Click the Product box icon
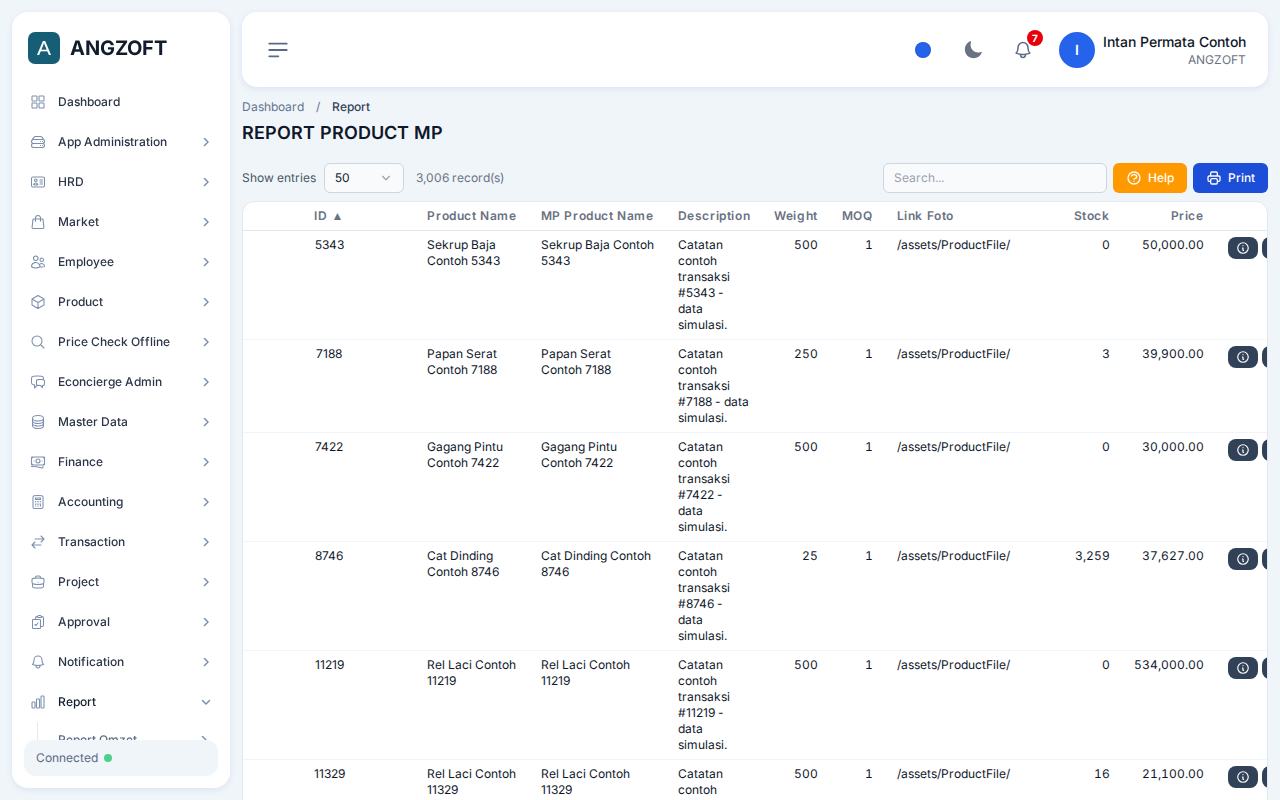Screen dimensions: 1280x800 38,302
